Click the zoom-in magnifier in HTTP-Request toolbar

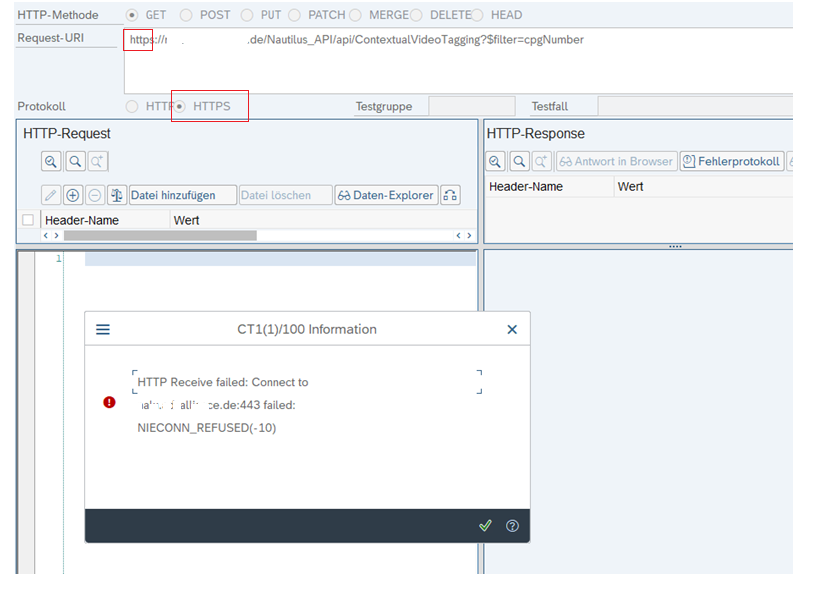click(51, 161)
